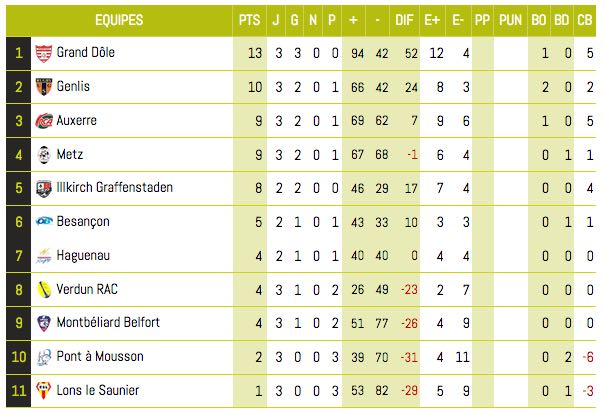605x420 pixels.
Task: Select the Haguenau club logo
Action: pos(44,255)
